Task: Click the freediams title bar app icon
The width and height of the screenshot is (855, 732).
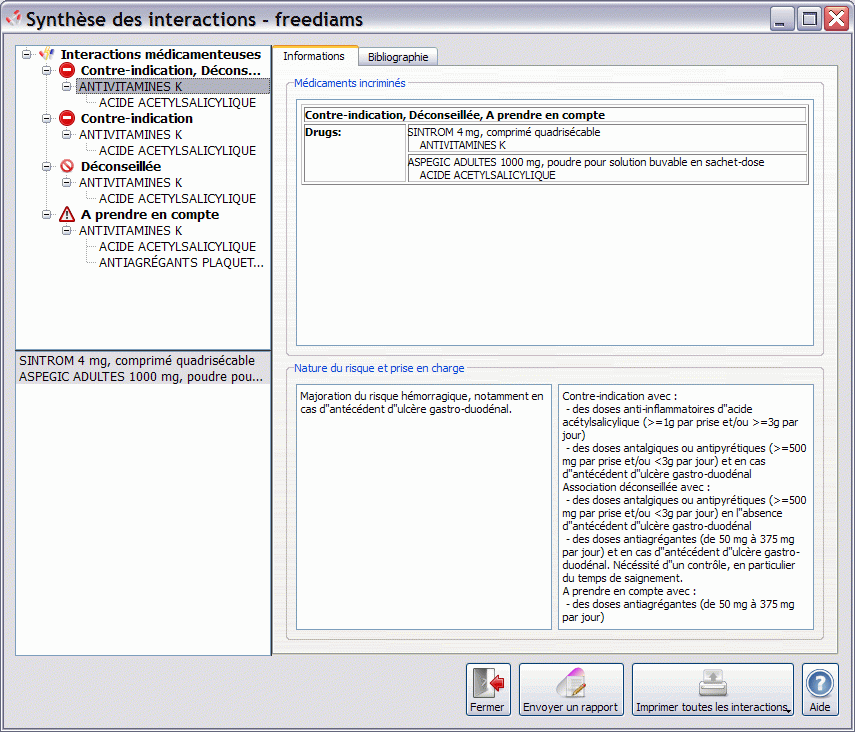Action: [x=14, y=19]
